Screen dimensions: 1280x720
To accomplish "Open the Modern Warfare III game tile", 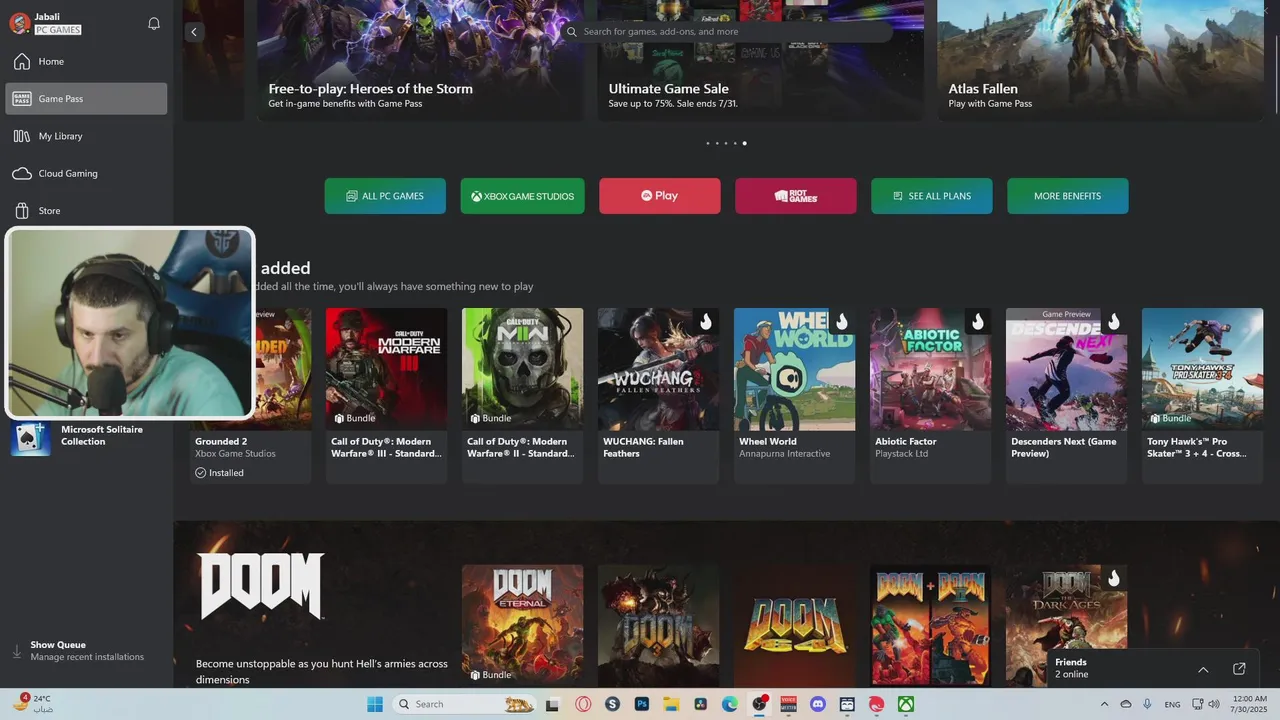I will pyautogui.click(x=386, y=395).
